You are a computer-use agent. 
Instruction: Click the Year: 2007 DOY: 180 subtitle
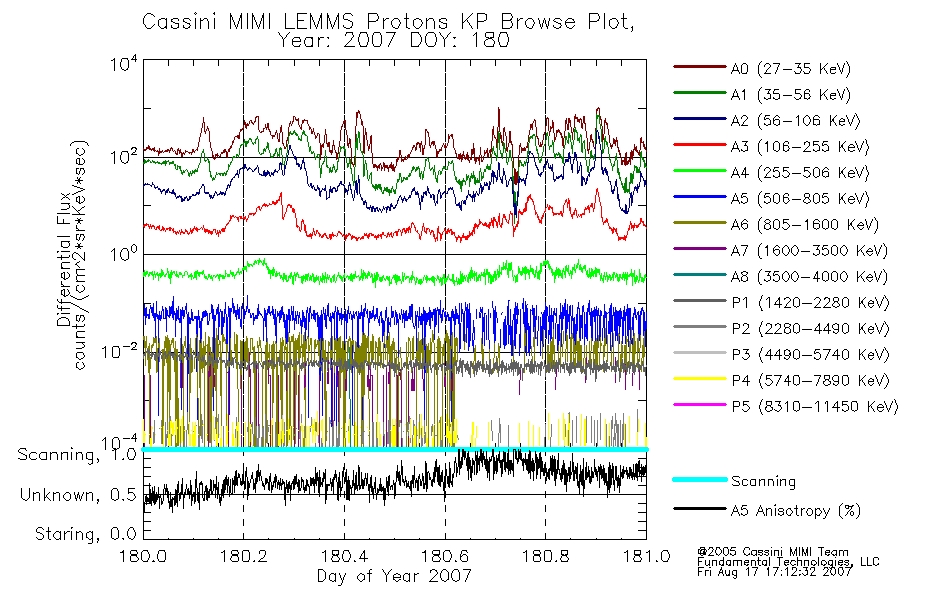click(x=393, y=41)
